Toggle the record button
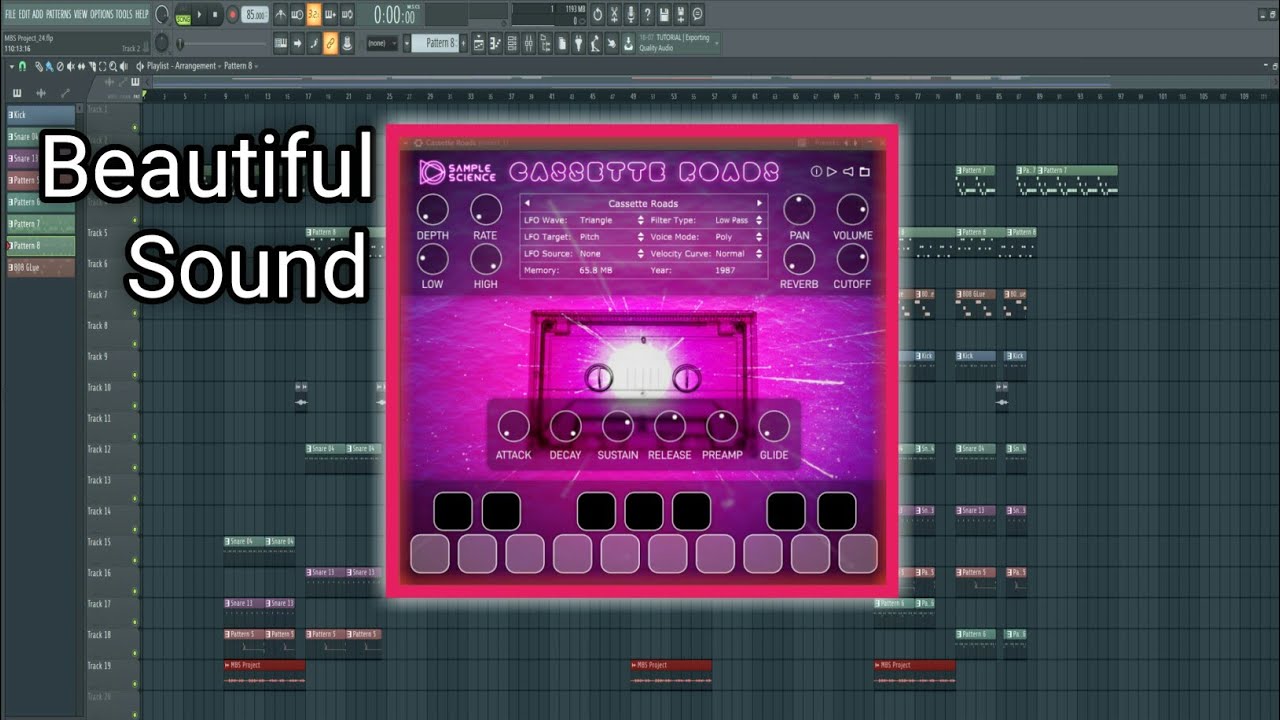The width and height of the screenshot is (1280, 720). 232,15
